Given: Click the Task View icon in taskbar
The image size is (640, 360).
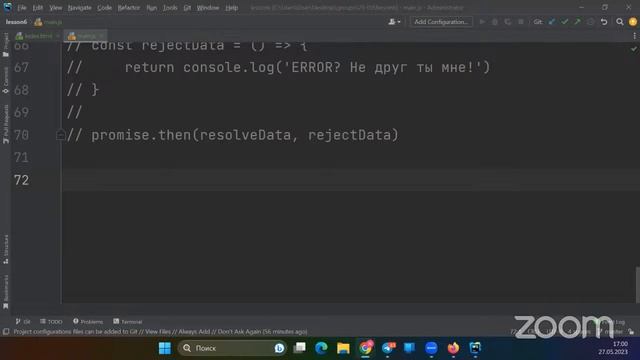Looking at the screenshot, I should coord(300,348).
